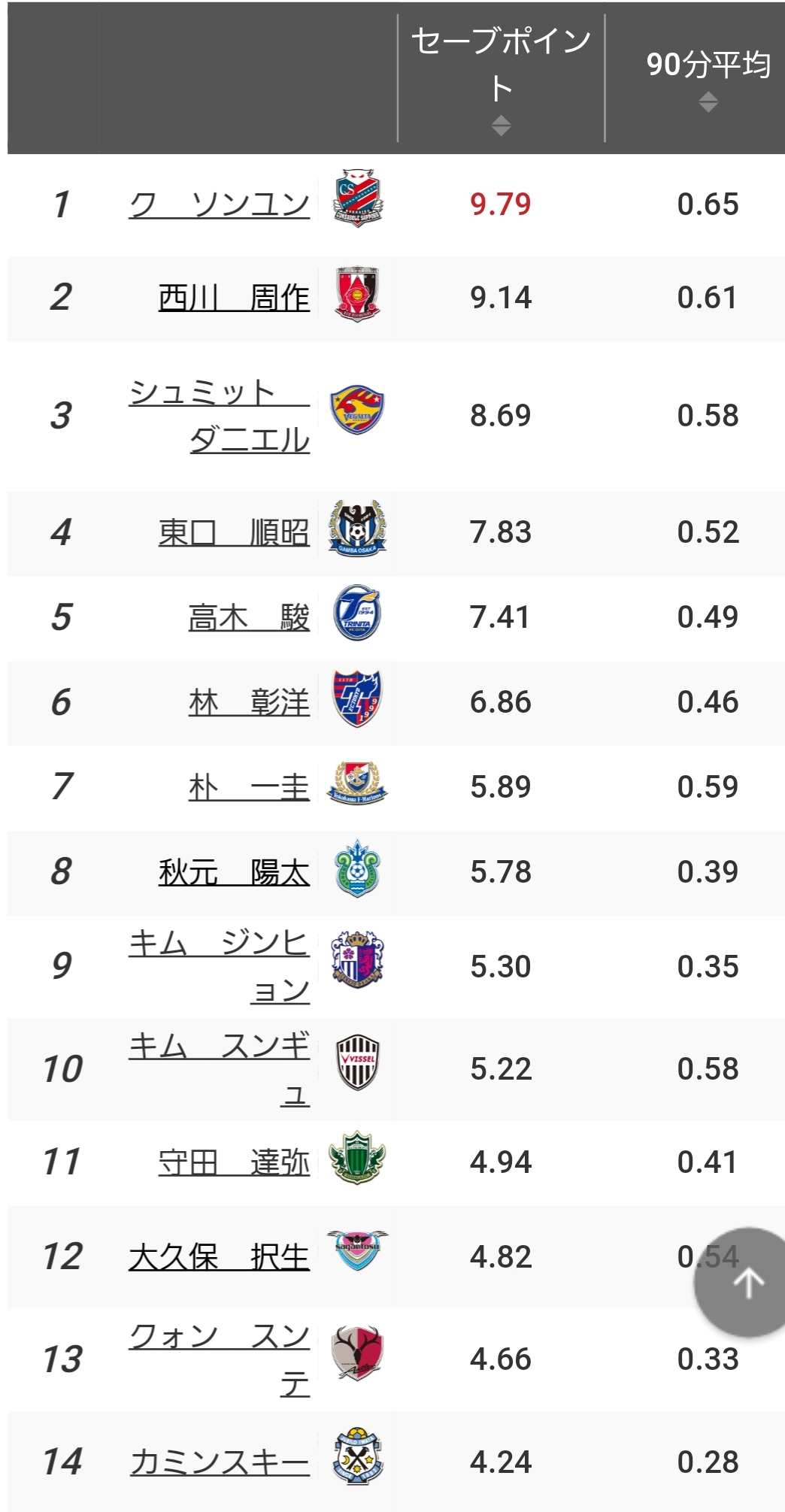Click the Kashima Antlers club crest
The image size is (785, 1512).
point(357,1353)
